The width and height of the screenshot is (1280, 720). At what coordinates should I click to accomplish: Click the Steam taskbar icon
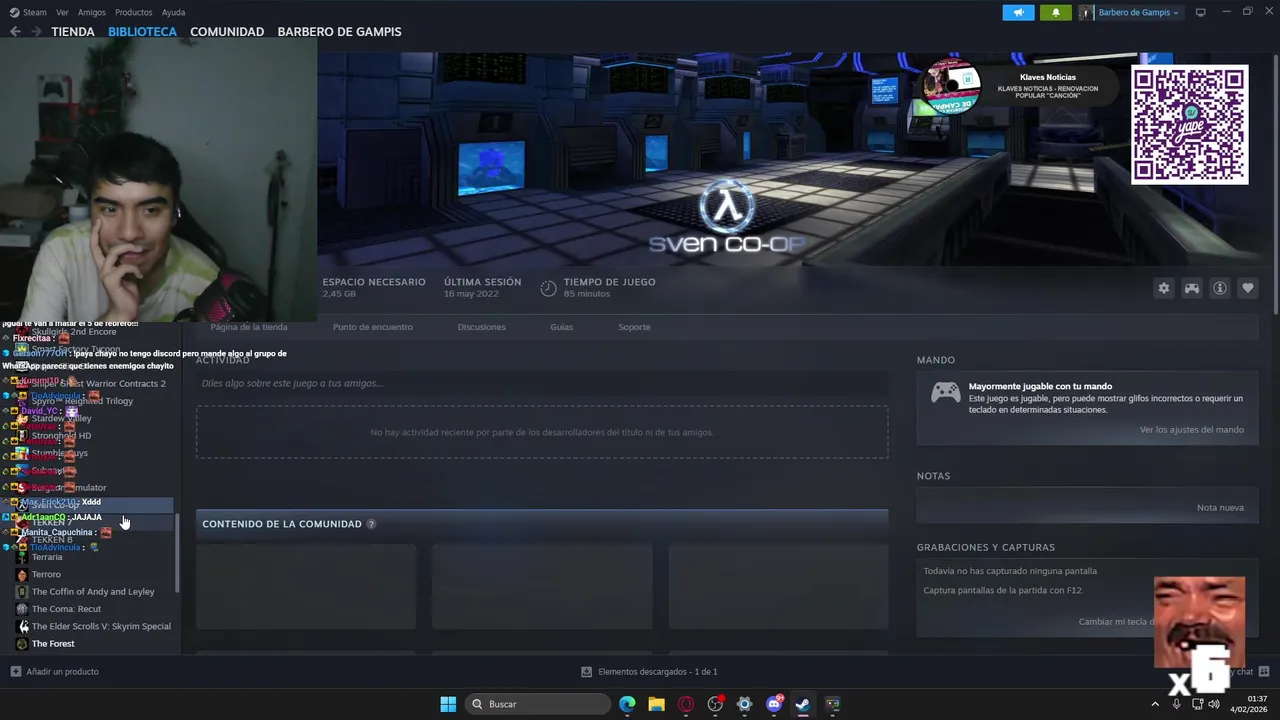803,704
